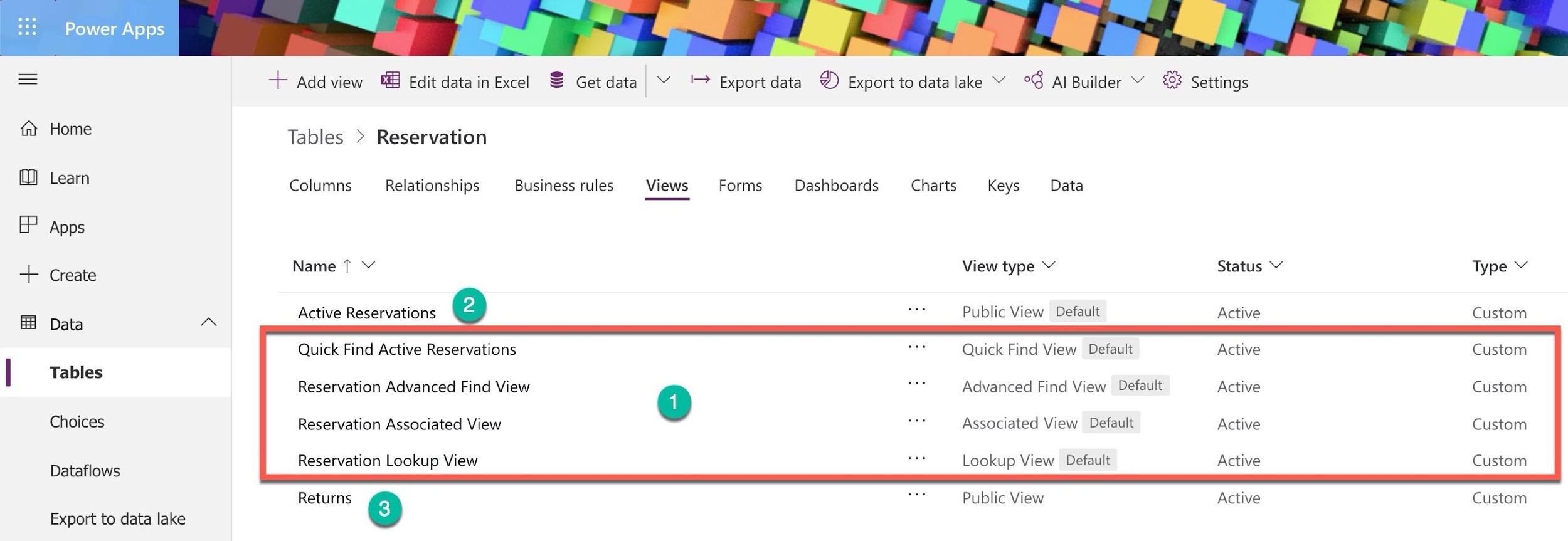Screen dimensions: 1568x541
Task: Open the app launcher waffle icon
Action: [27, 27]
